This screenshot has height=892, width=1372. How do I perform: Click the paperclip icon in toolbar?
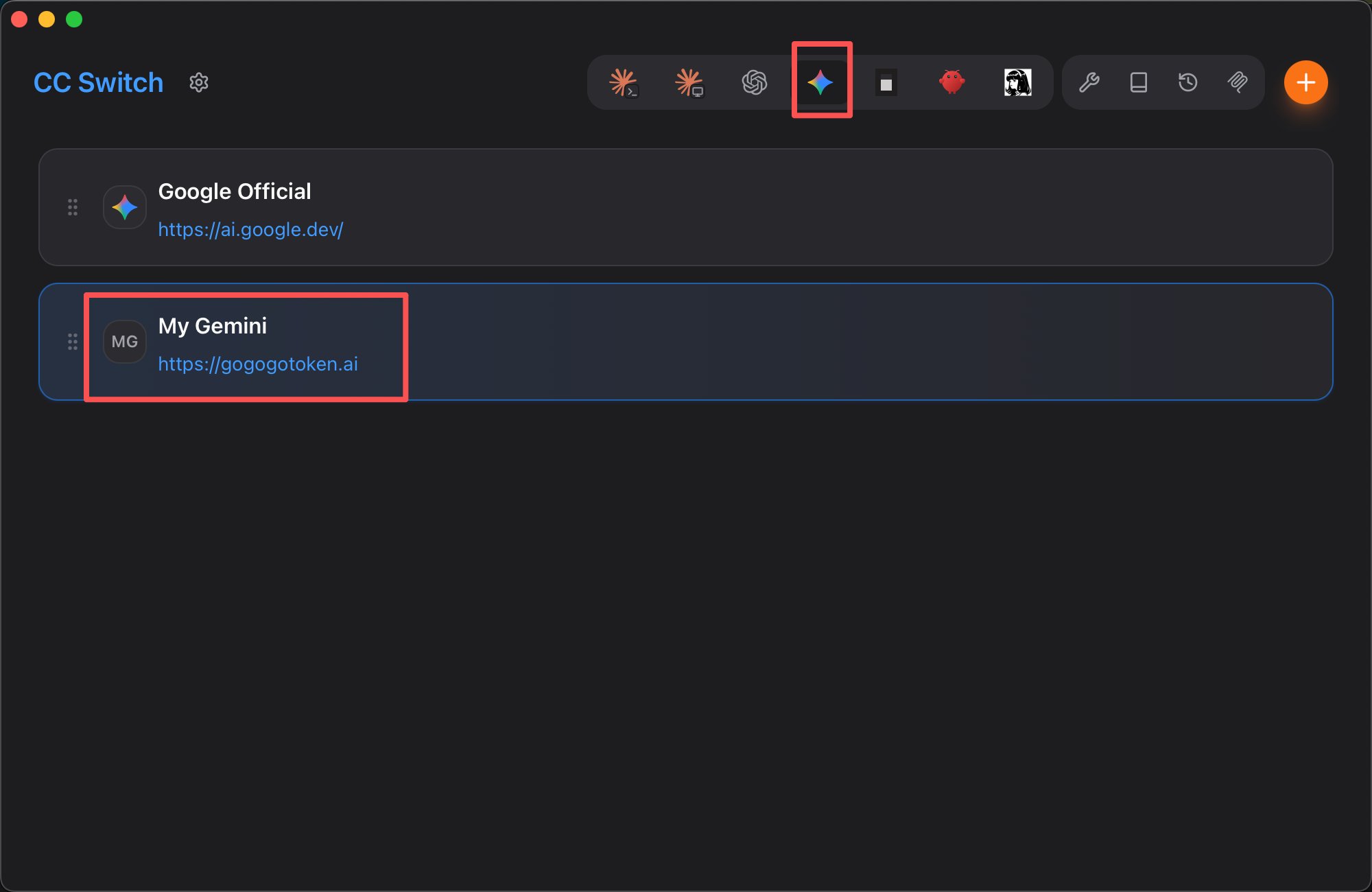[x=1238, y=83]
